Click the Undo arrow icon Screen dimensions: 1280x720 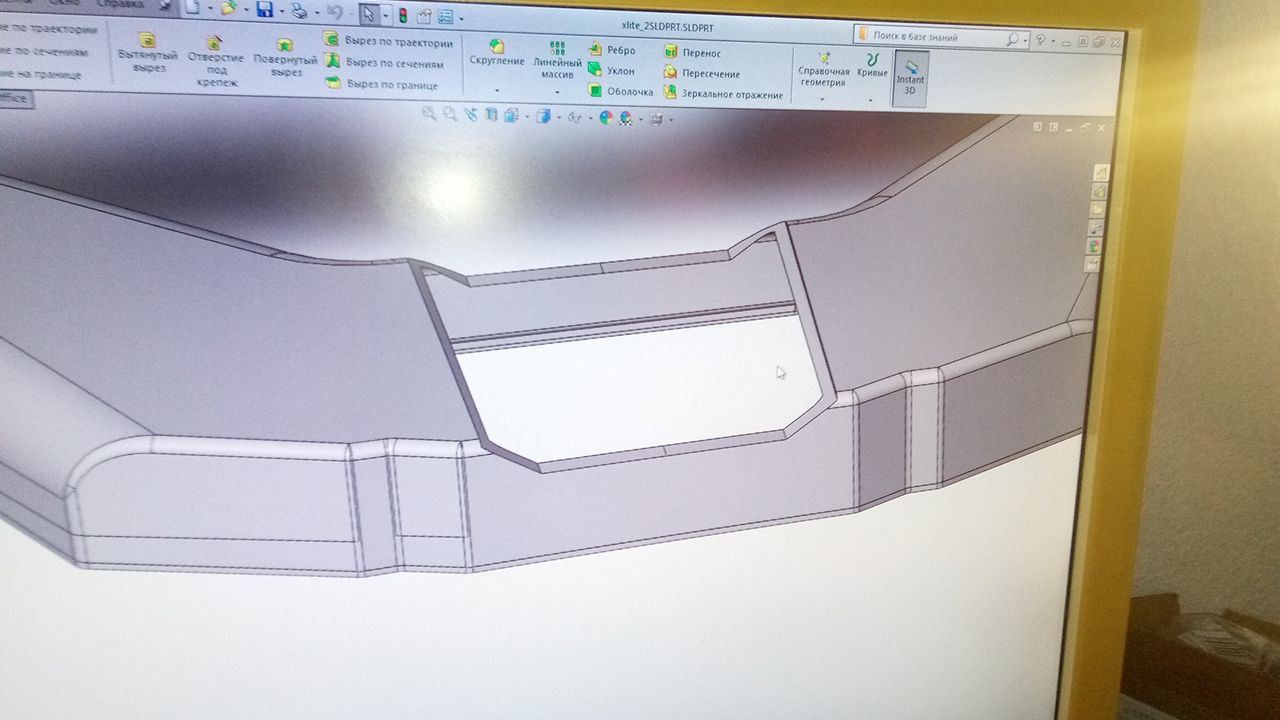pyautogui.click(x=335, y=13)
